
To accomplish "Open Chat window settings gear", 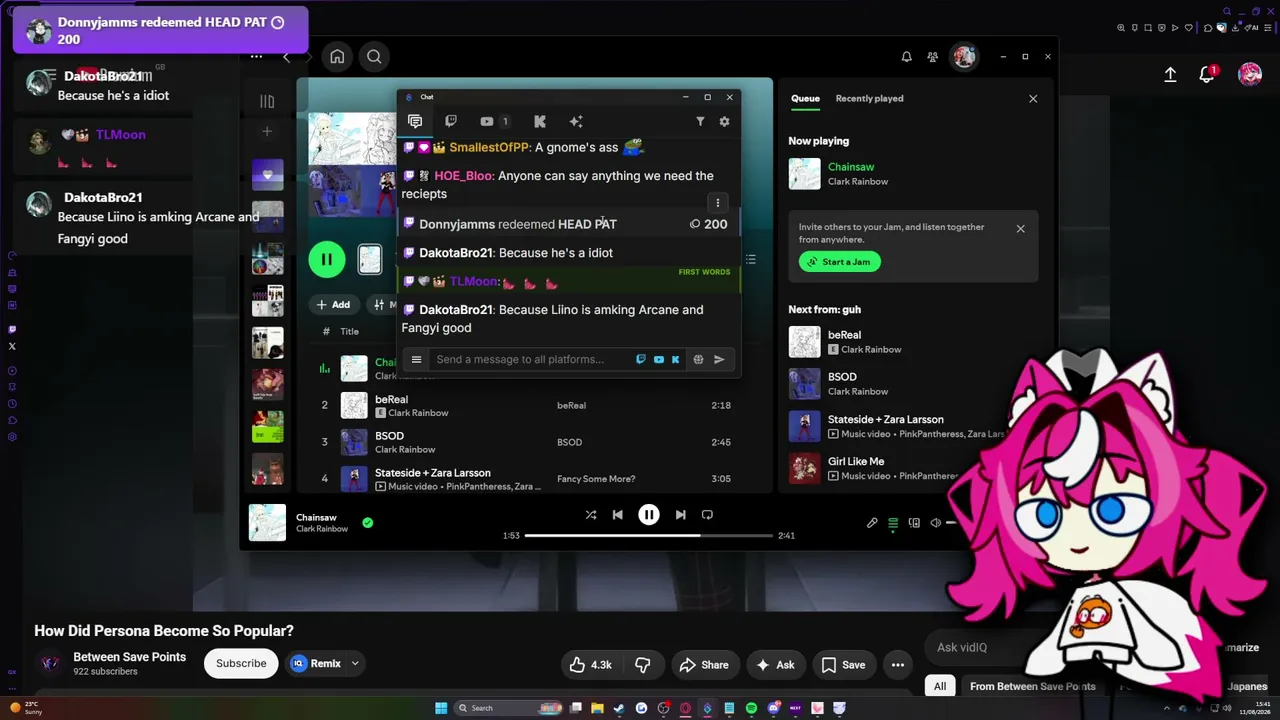I will coord(724,121).
